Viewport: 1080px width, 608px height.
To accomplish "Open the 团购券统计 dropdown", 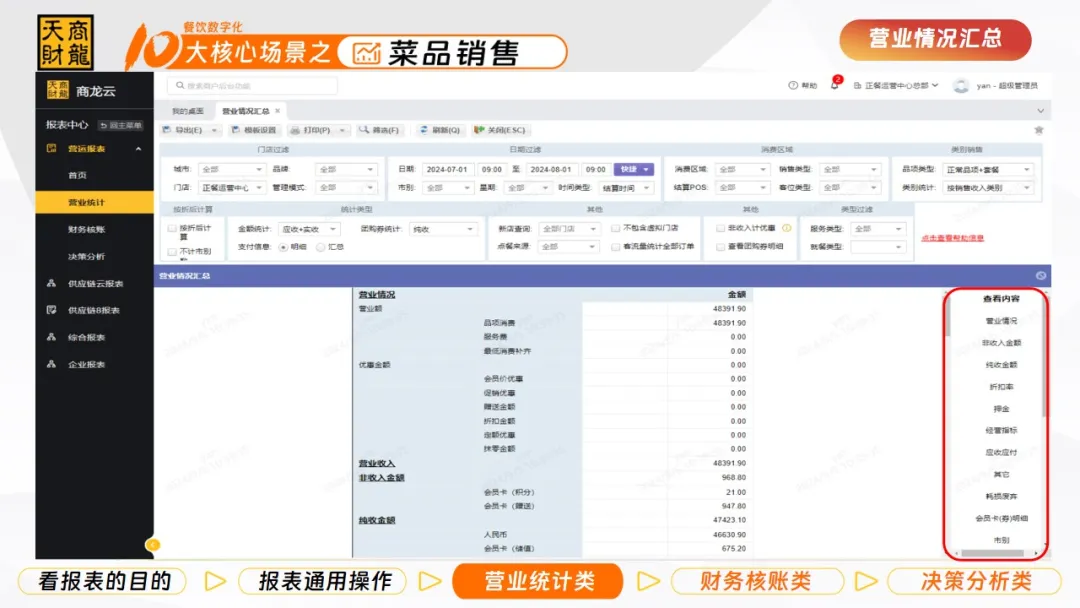I will 443,229.
